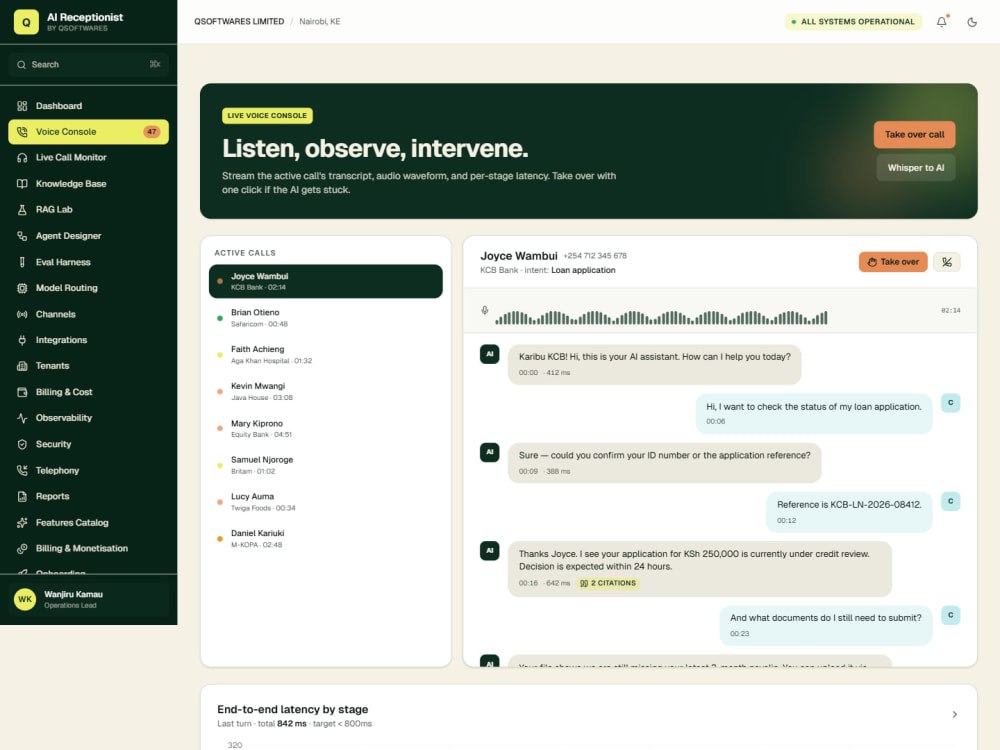The width and height of the screenshot is (1000, 750).
Task: Click the Eval Harness icon
Action: click(x=22, y=262)
